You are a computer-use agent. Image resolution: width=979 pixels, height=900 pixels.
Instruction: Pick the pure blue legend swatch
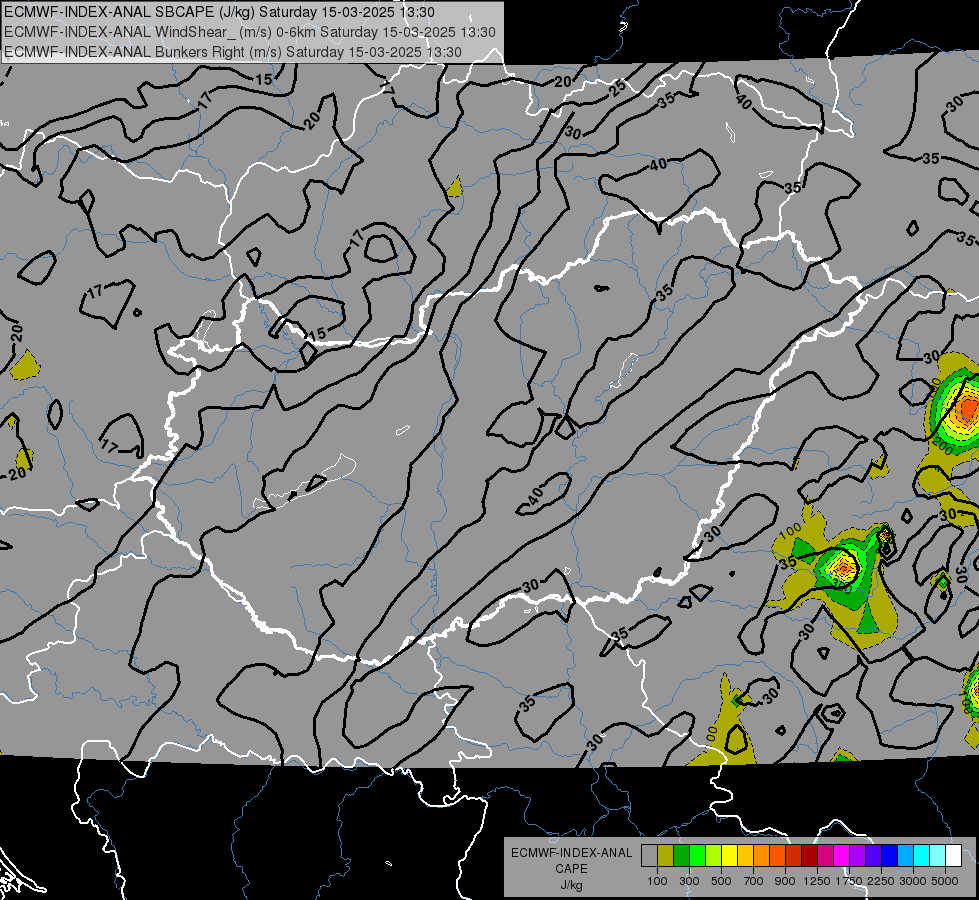click(x=889, y=856)
